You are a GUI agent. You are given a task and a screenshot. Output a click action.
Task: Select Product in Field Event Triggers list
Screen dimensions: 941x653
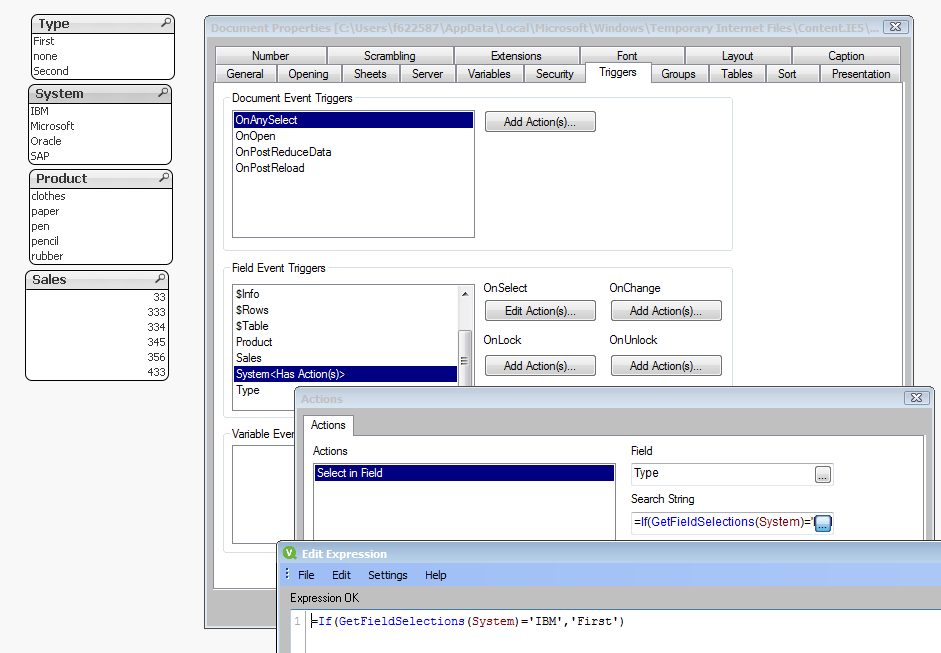254,342
